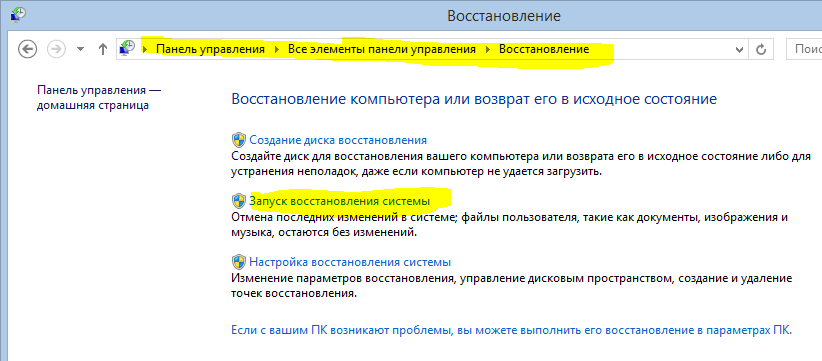
Task: Click text starting 'Отмена последних изменений в системе'
Action: pyautogui.click(x=510, y=225)
